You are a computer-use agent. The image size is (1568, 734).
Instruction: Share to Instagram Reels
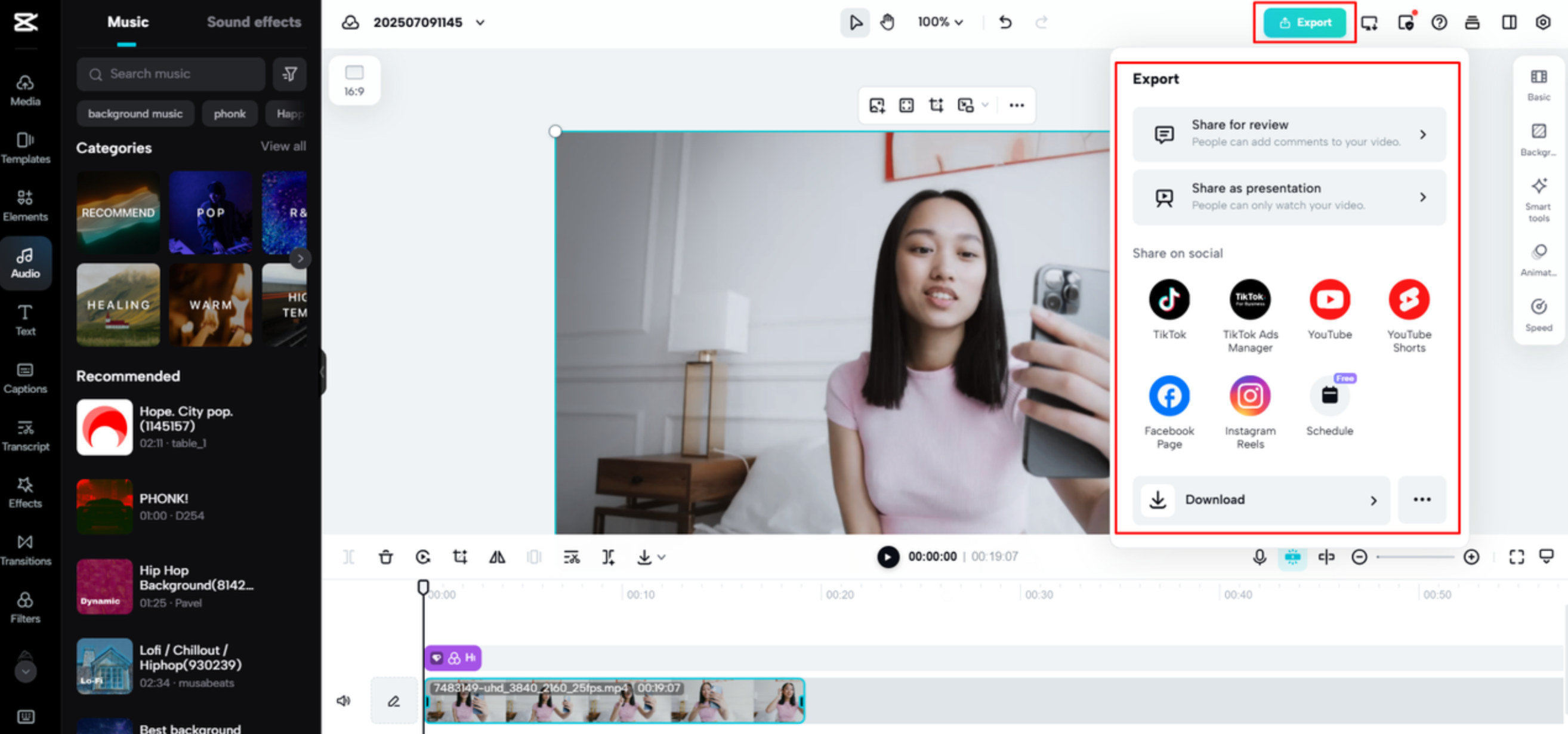tap(1249, 412)
